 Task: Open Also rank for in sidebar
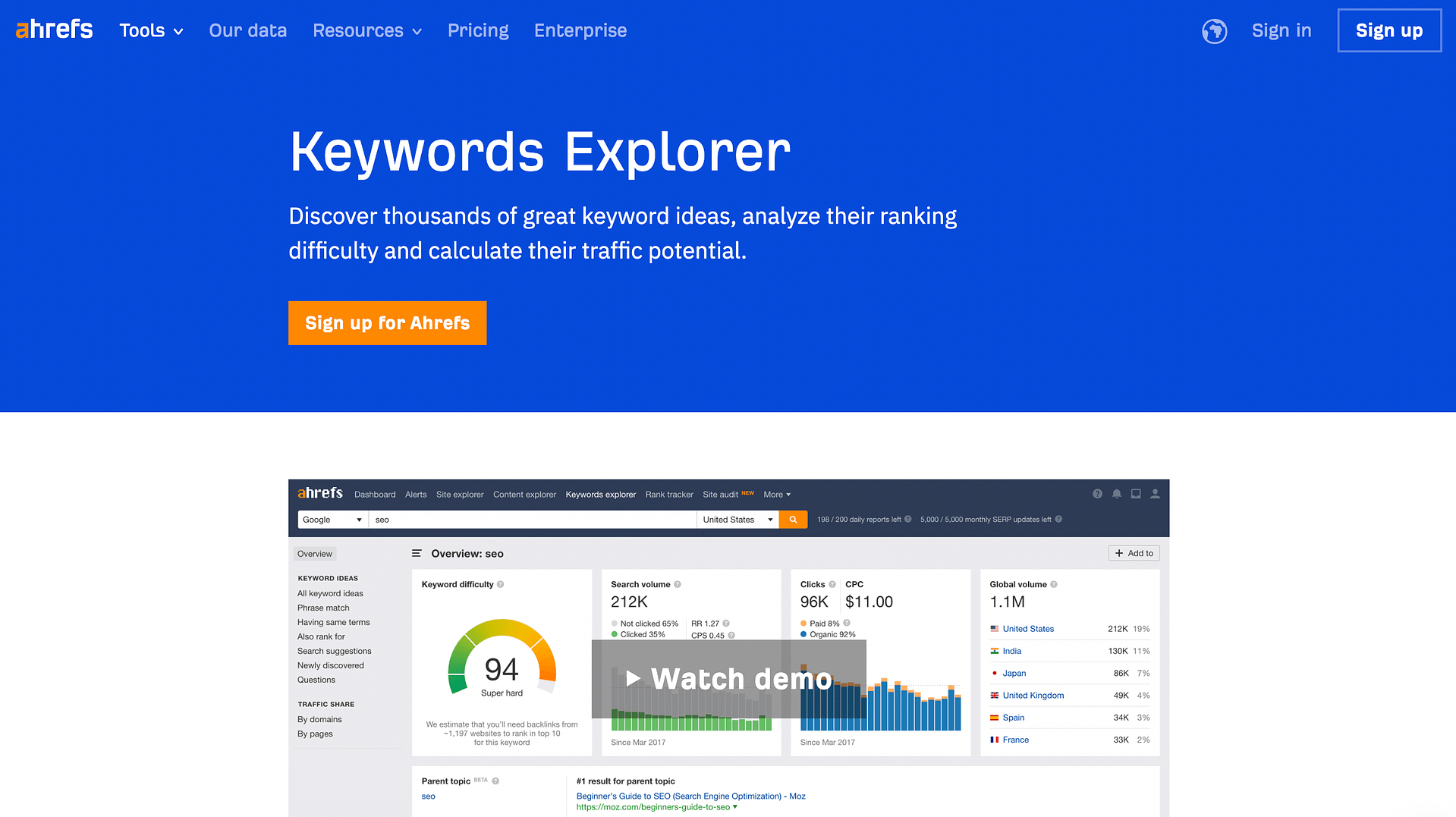321,637
